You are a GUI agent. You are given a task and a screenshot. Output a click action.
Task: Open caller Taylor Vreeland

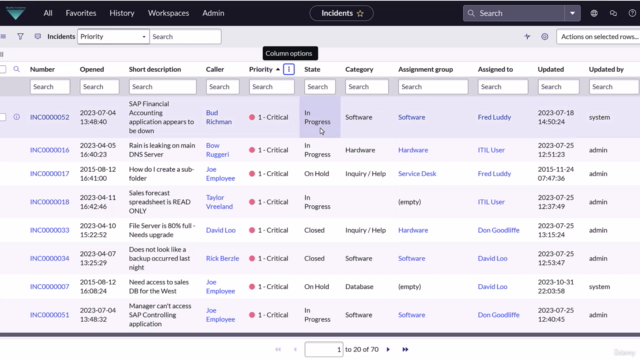(219, 202)
